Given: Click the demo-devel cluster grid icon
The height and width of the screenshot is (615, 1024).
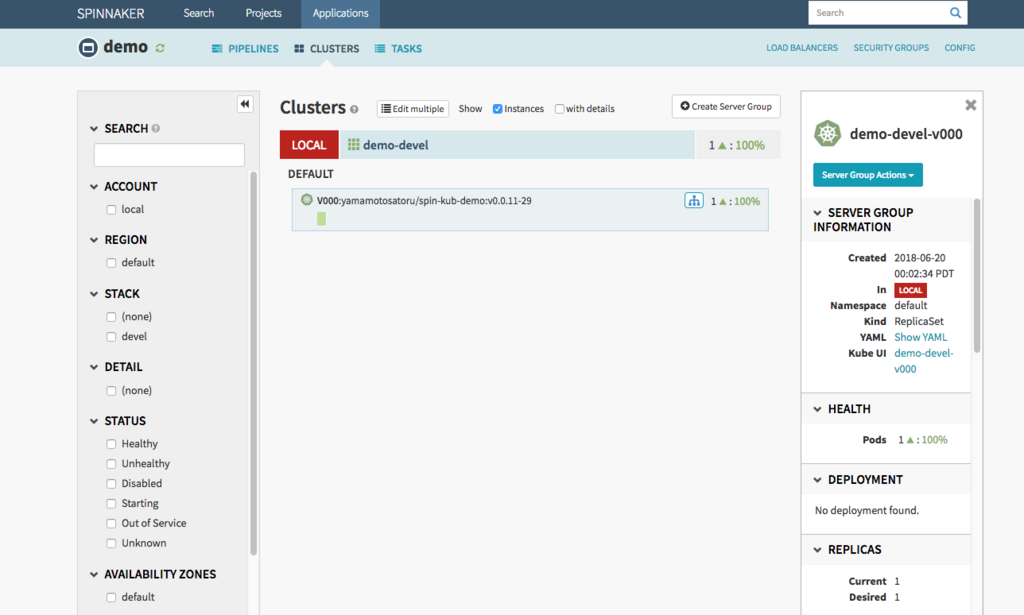Looking at the screenshot, I should point(353,144).
